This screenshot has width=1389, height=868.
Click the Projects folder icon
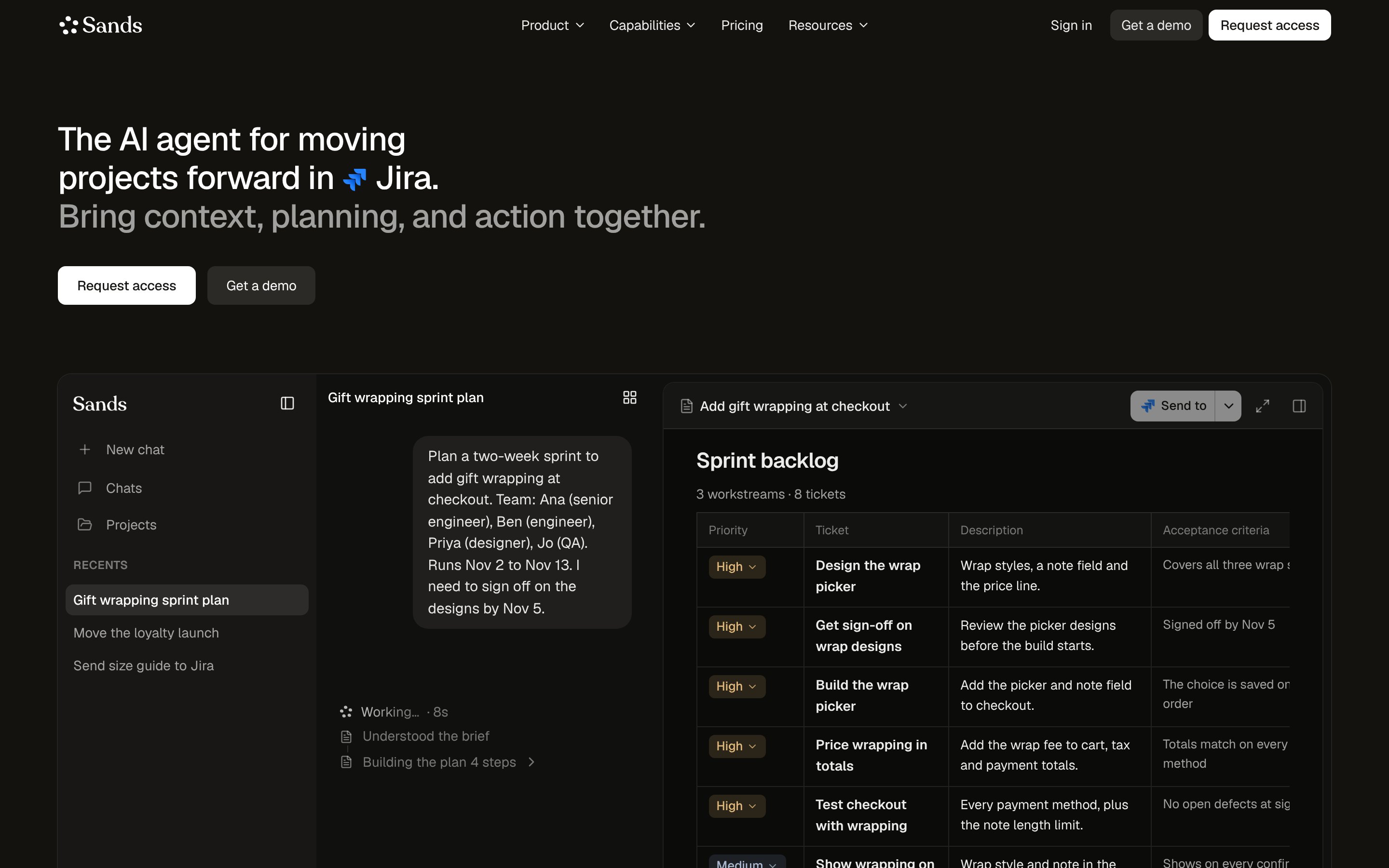pyautogui.click(x=84, y=525)
